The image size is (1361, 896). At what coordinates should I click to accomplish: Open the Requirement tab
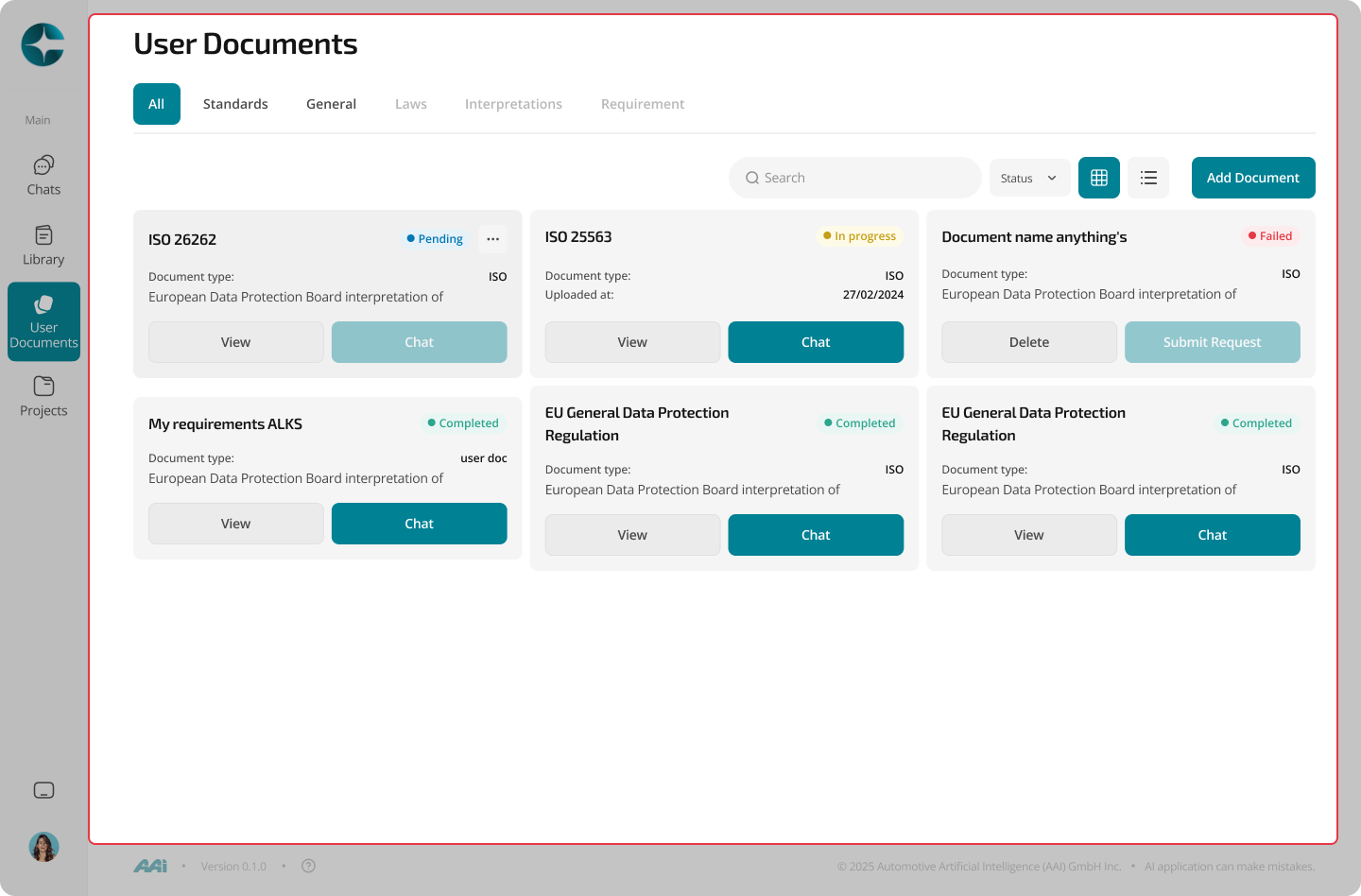[x=643, y=104]
